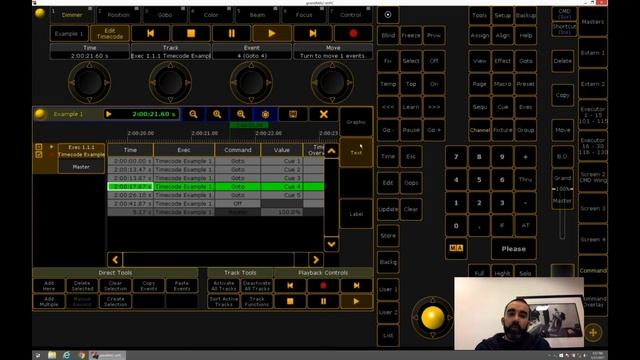Arm the record button in top transport bar
Image resolution: width=640 pixels, height=360 pixels.
(x=353, y=33)
